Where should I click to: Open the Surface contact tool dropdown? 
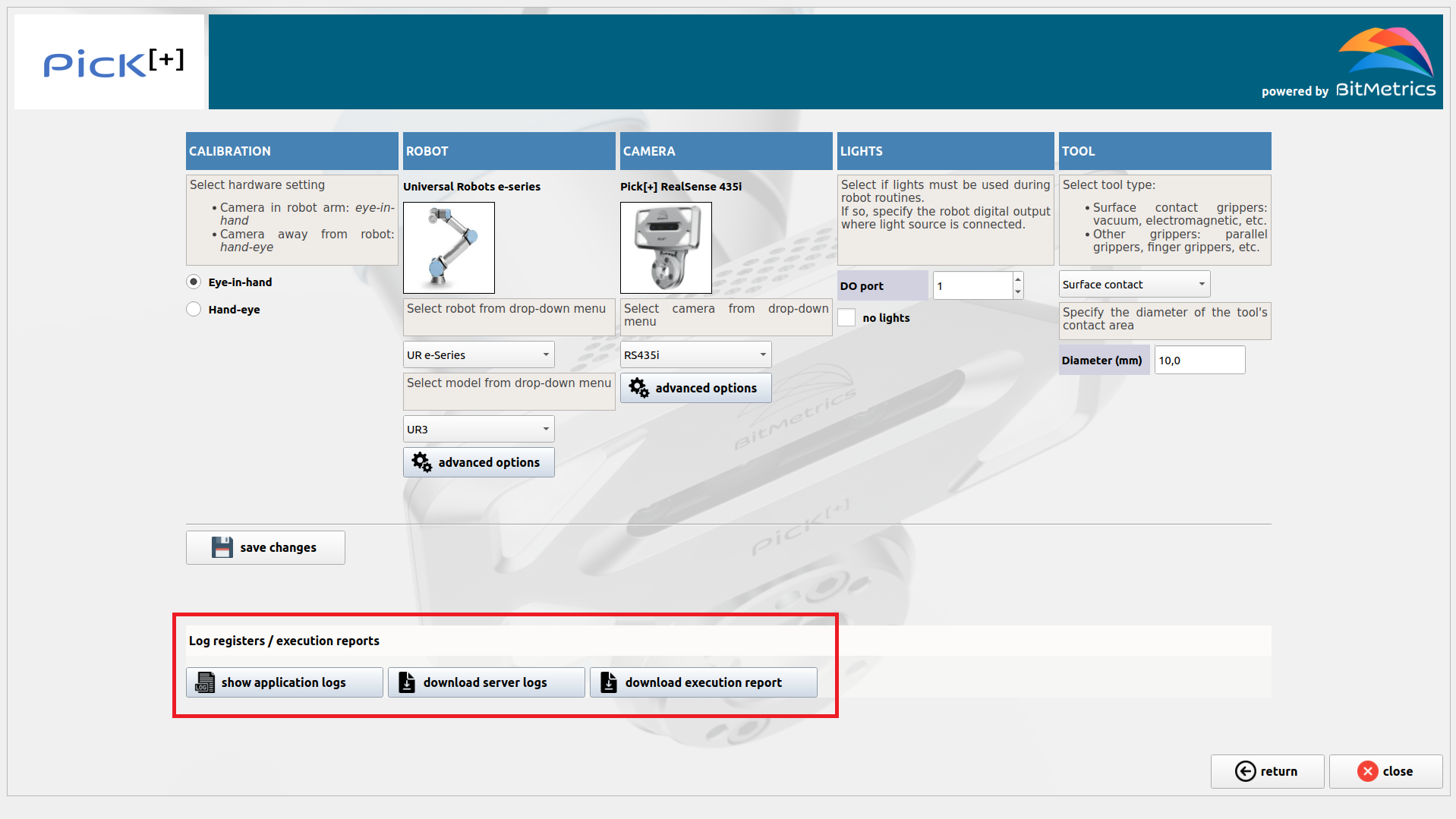(1135, 285)
